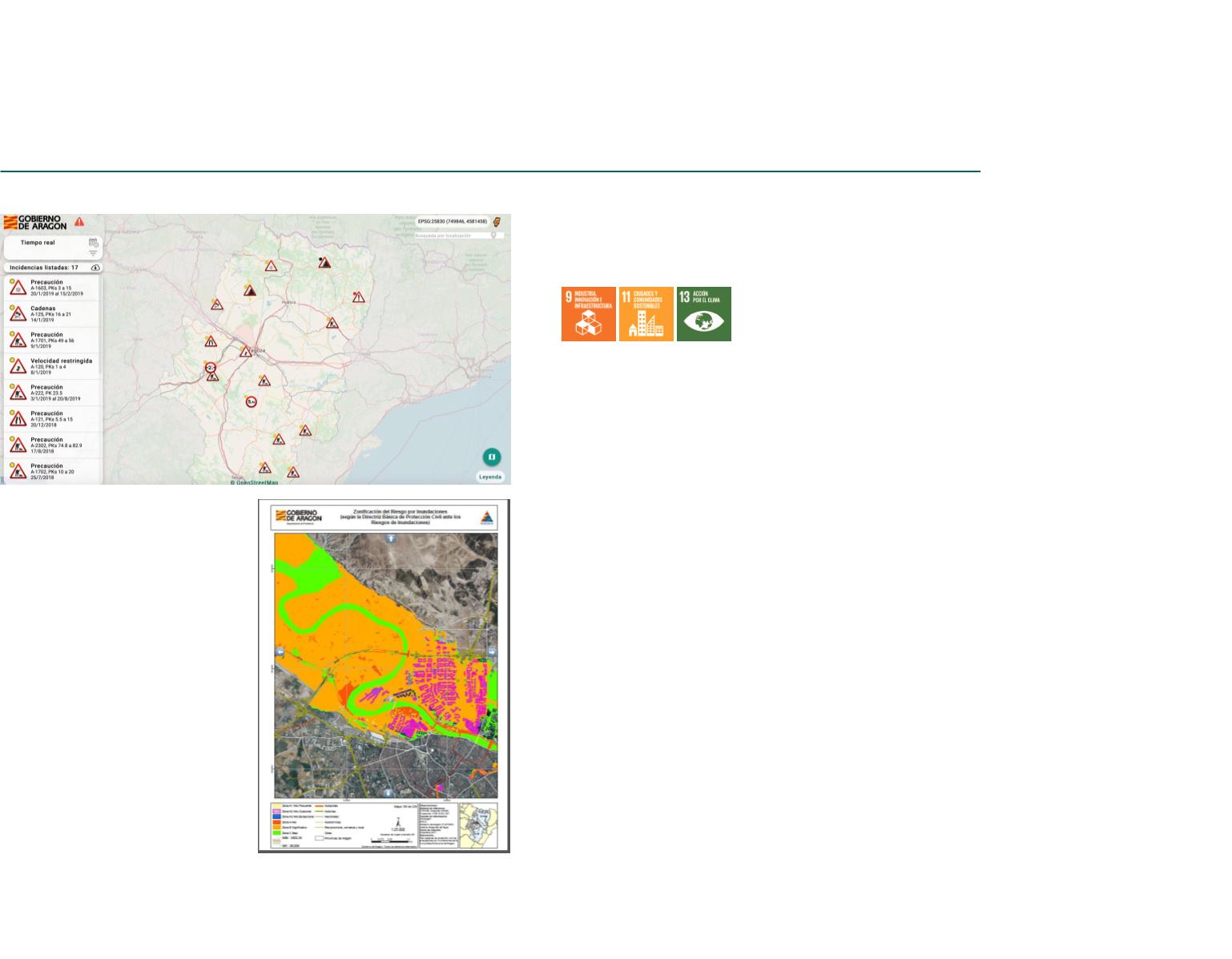Viewport: 1232px width, 959px height.
Task: Open the Cadenas A-125 incident row
Action: coord(53,314)
